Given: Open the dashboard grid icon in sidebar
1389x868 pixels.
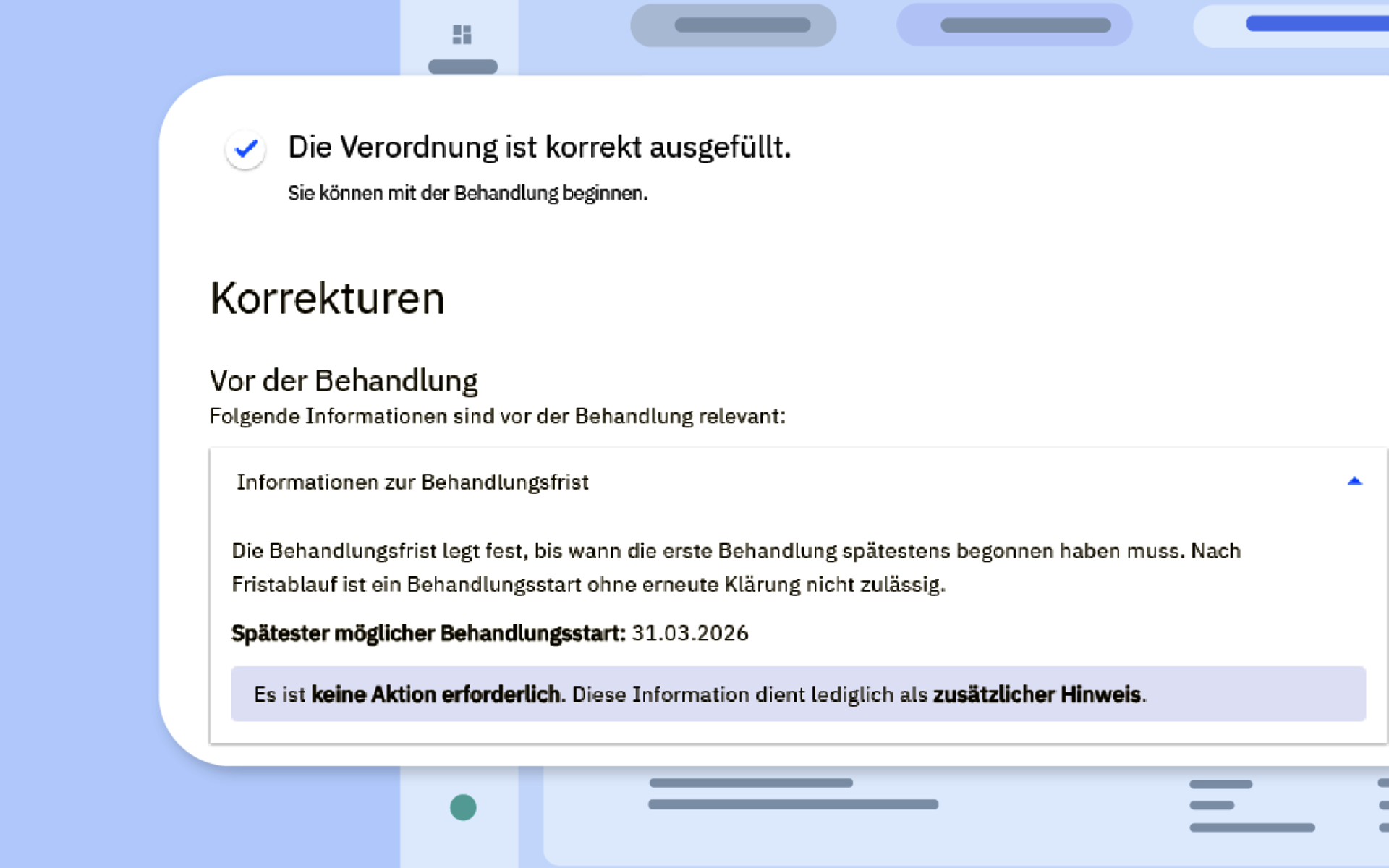Looking at the screenshot, I should point(462,34).
